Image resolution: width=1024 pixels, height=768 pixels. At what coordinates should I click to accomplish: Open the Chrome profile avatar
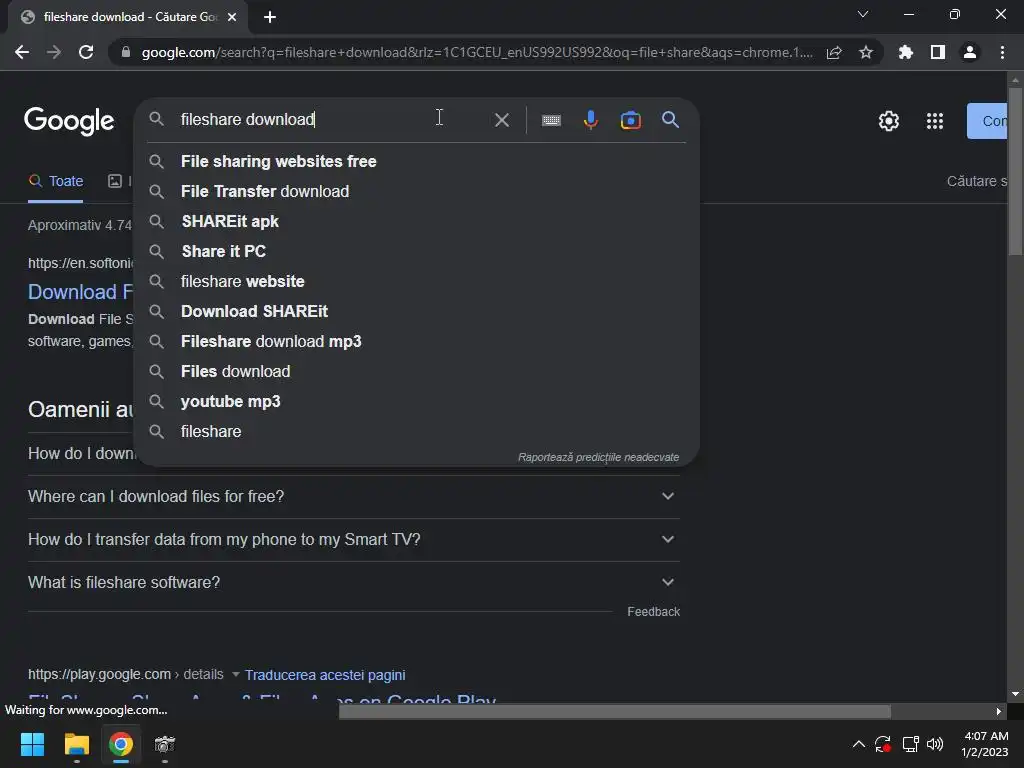970,52
